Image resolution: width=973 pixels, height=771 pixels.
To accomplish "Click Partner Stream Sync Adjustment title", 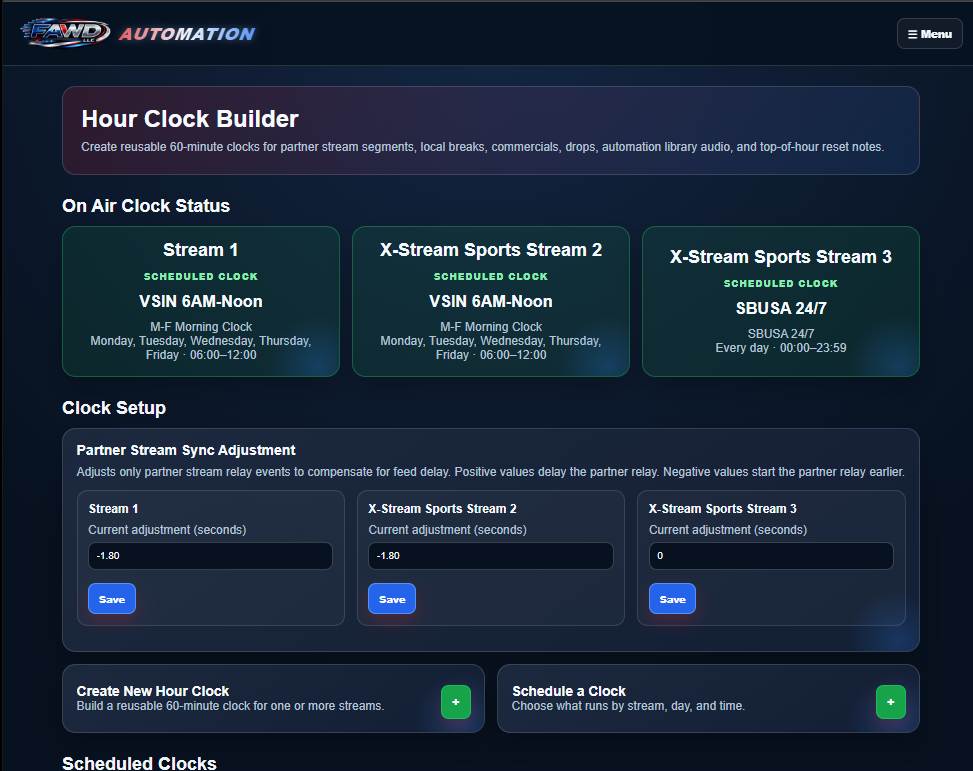I will pyautogui.click(x=186, y=450).
